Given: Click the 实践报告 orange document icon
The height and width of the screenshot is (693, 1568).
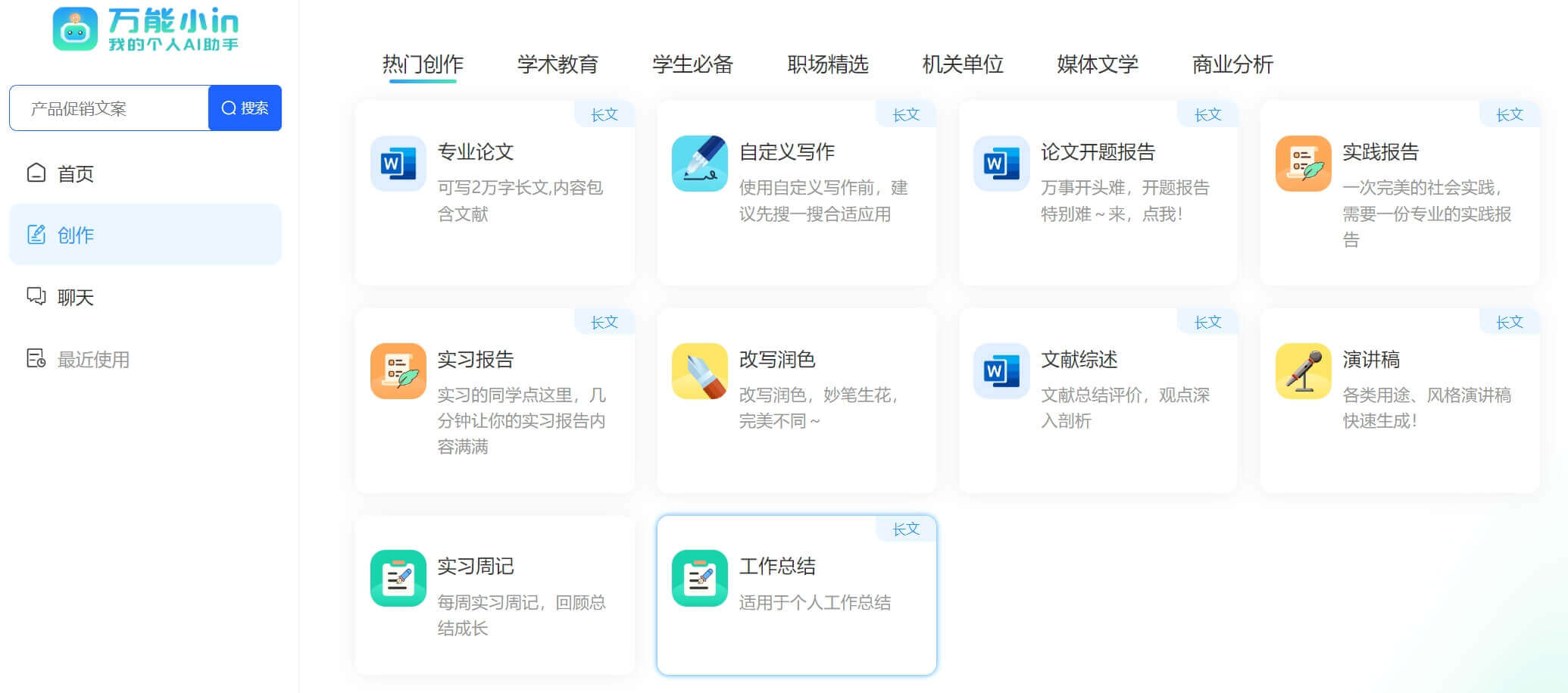Looking at the screenshot, I should pyautogui.click(x=1303, y=164).
